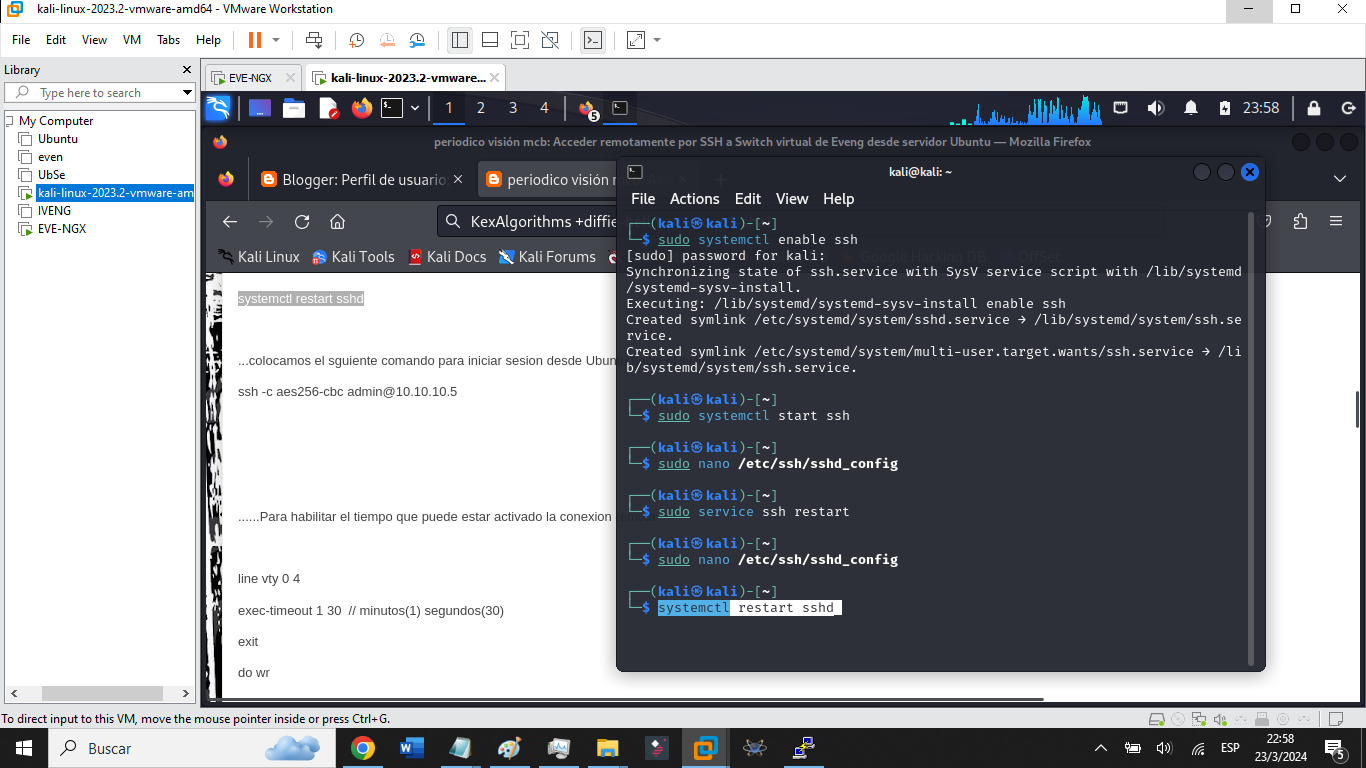Screen dimensions: 1366x768
Task: Click the Kali log out icon
Action: (x=1348, y=108)
